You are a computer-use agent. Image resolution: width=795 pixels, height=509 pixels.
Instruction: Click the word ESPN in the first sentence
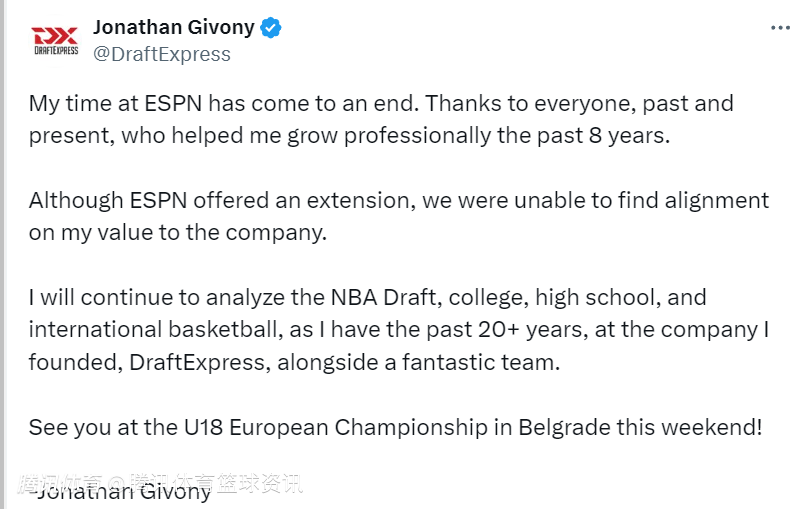click(173, 103)
